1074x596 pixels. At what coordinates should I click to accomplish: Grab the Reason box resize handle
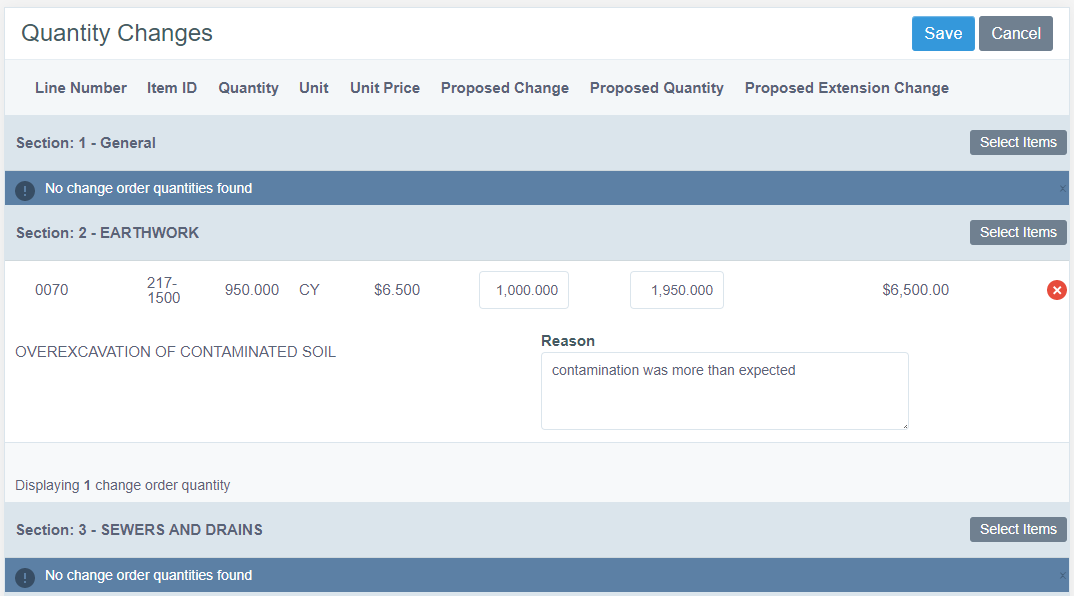tap(904, 425)
